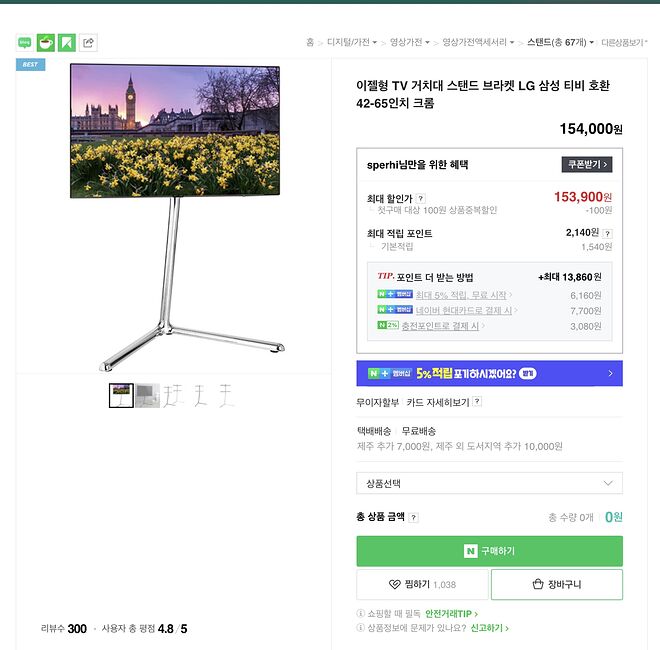Share to Naver Cafe via cup icon
The height and width of the screenshot is (650, 660).
click(46, 42)
